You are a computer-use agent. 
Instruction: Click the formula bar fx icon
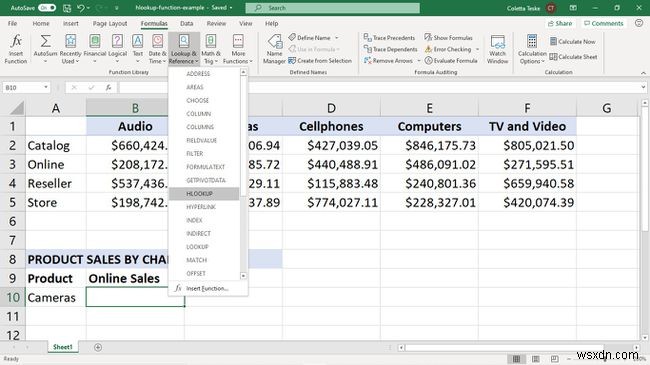pyautogui.click(x=108, y=88)
